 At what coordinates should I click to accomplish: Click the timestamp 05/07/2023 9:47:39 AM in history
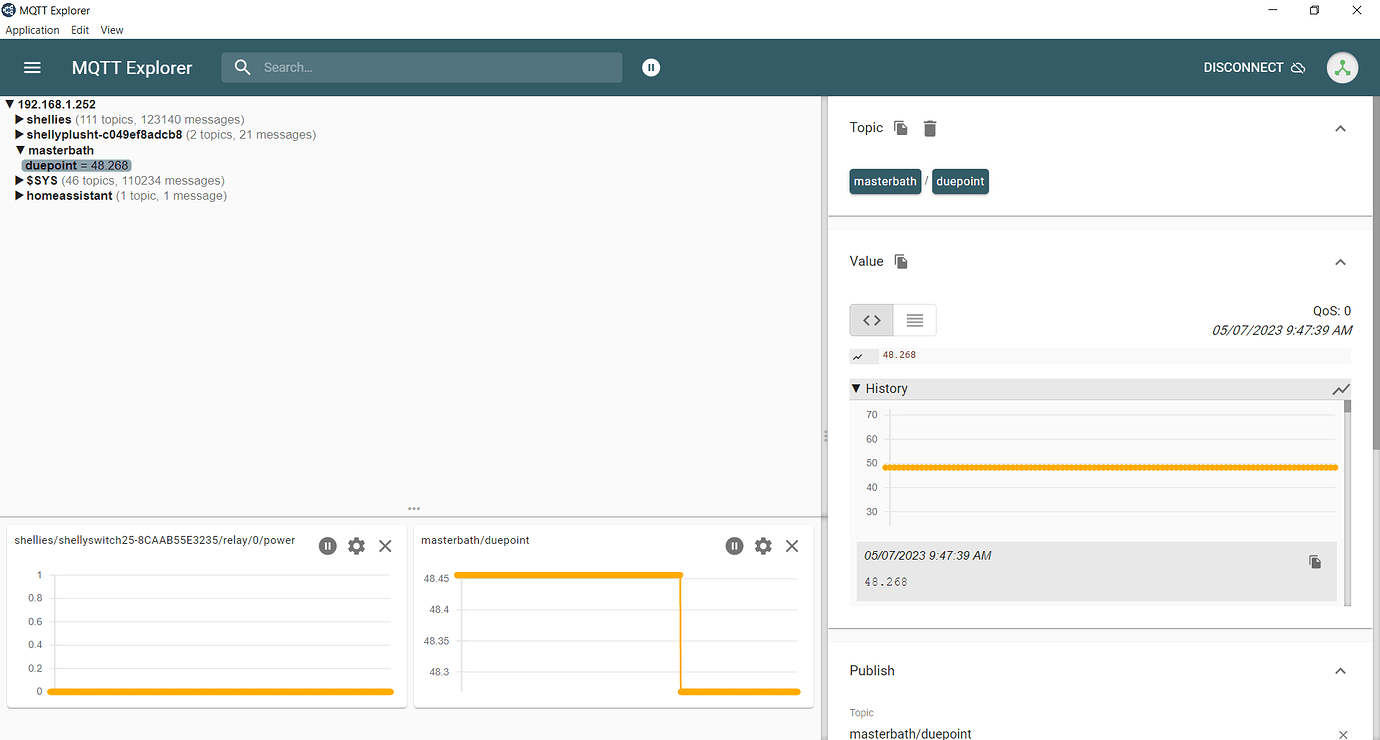tap(928, 556)
